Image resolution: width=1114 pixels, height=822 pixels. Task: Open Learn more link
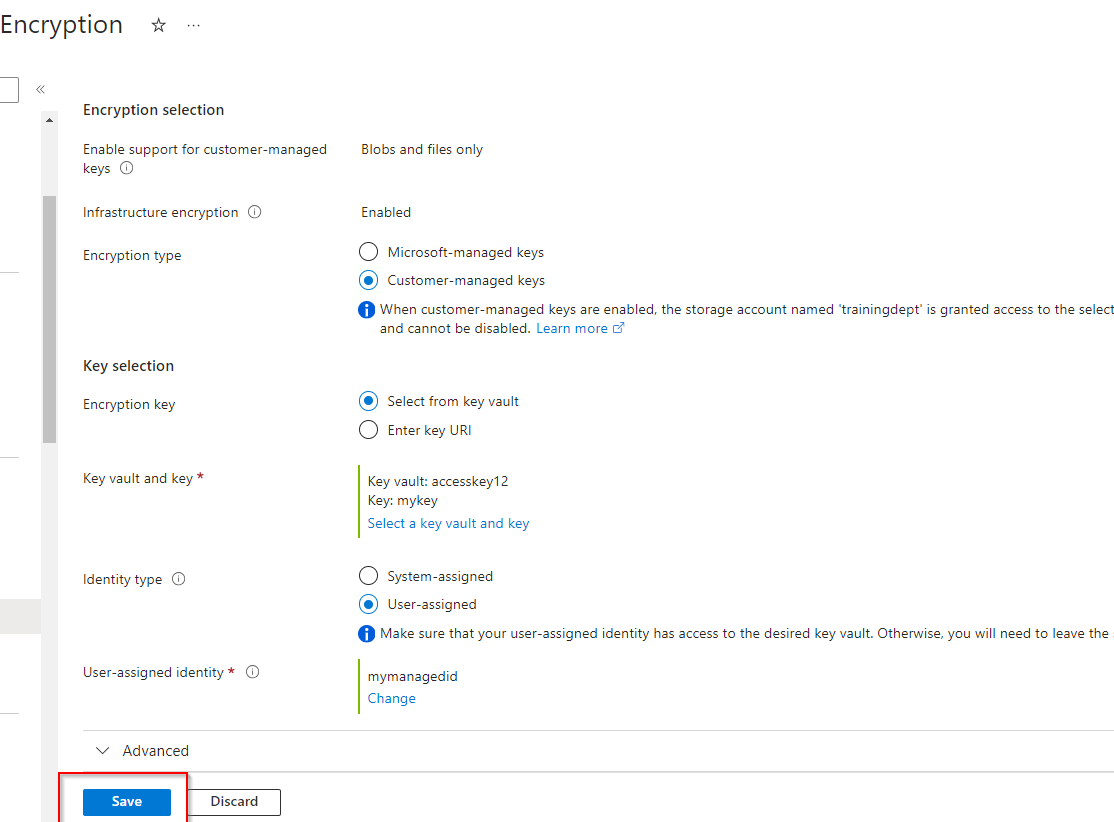[x=572, y=328]
